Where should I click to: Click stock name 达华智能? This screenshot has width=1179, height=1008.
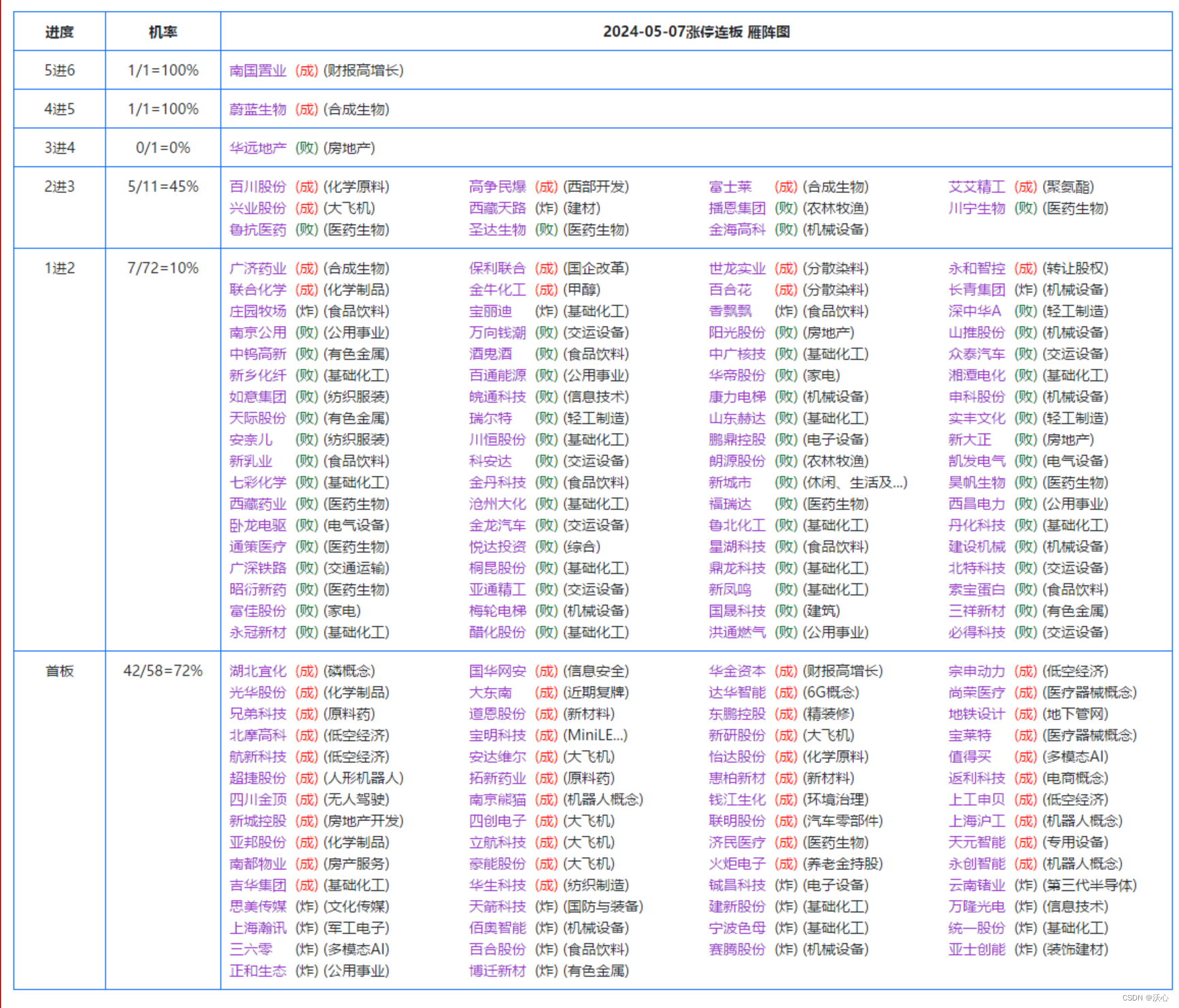click(737, 693)
